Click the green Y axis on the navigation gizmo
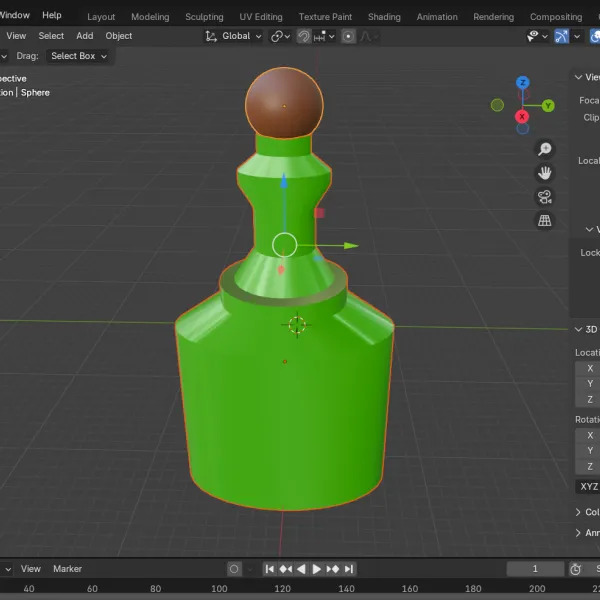The height and width of the screenshot is (600, 600). pyautogui.click(x=548, y=106)
